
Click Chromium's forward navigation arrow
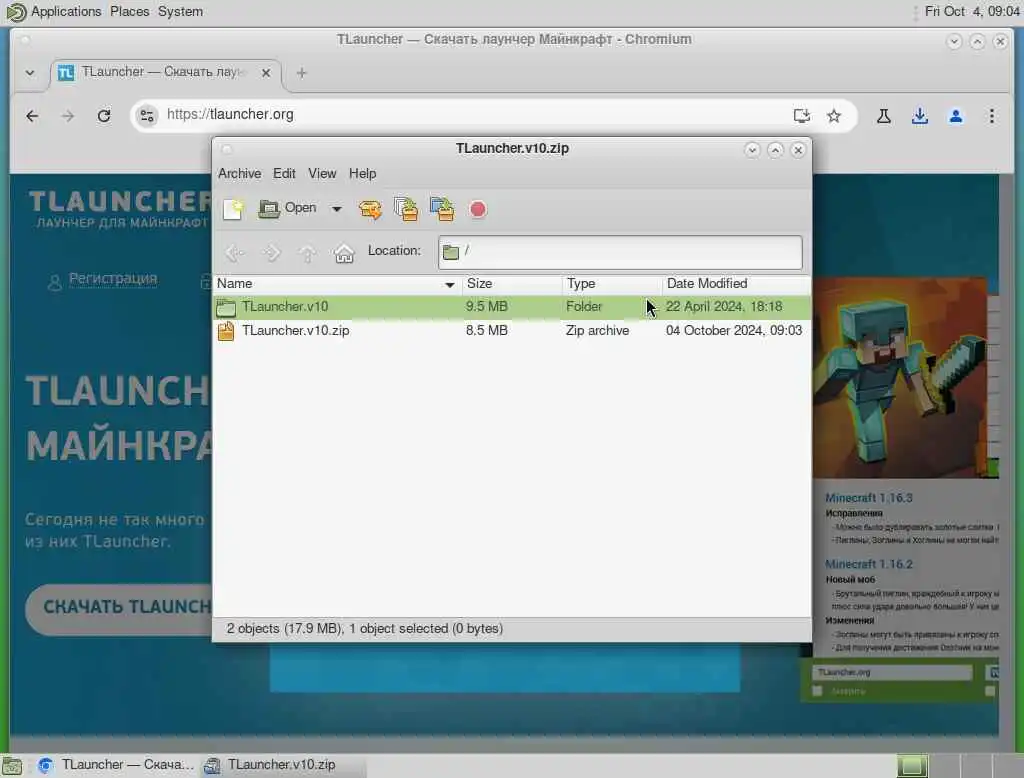(68, 116)
